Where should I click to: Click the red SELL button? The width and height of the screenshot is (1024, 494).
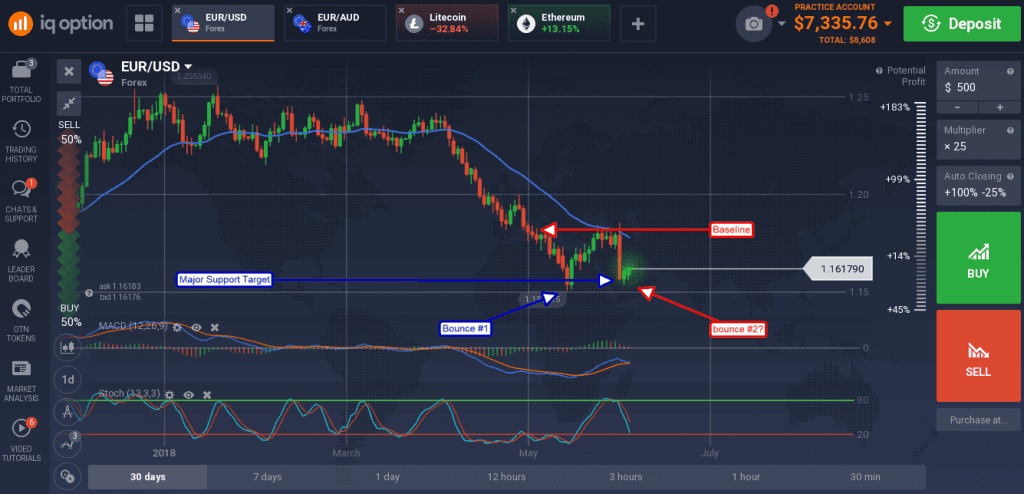[978, 355]
